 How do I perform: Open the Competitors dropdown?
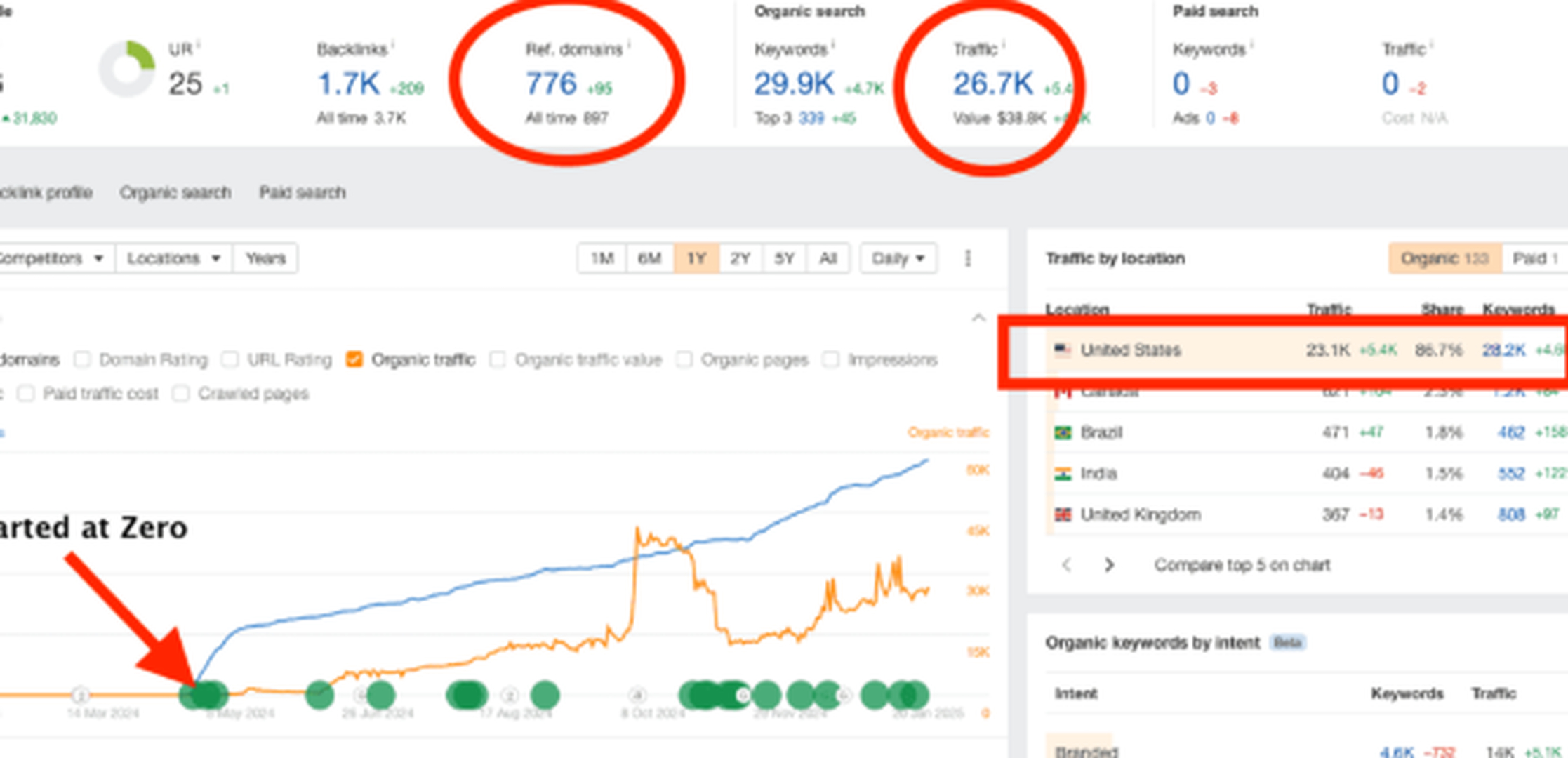click(x=49, y=259)
